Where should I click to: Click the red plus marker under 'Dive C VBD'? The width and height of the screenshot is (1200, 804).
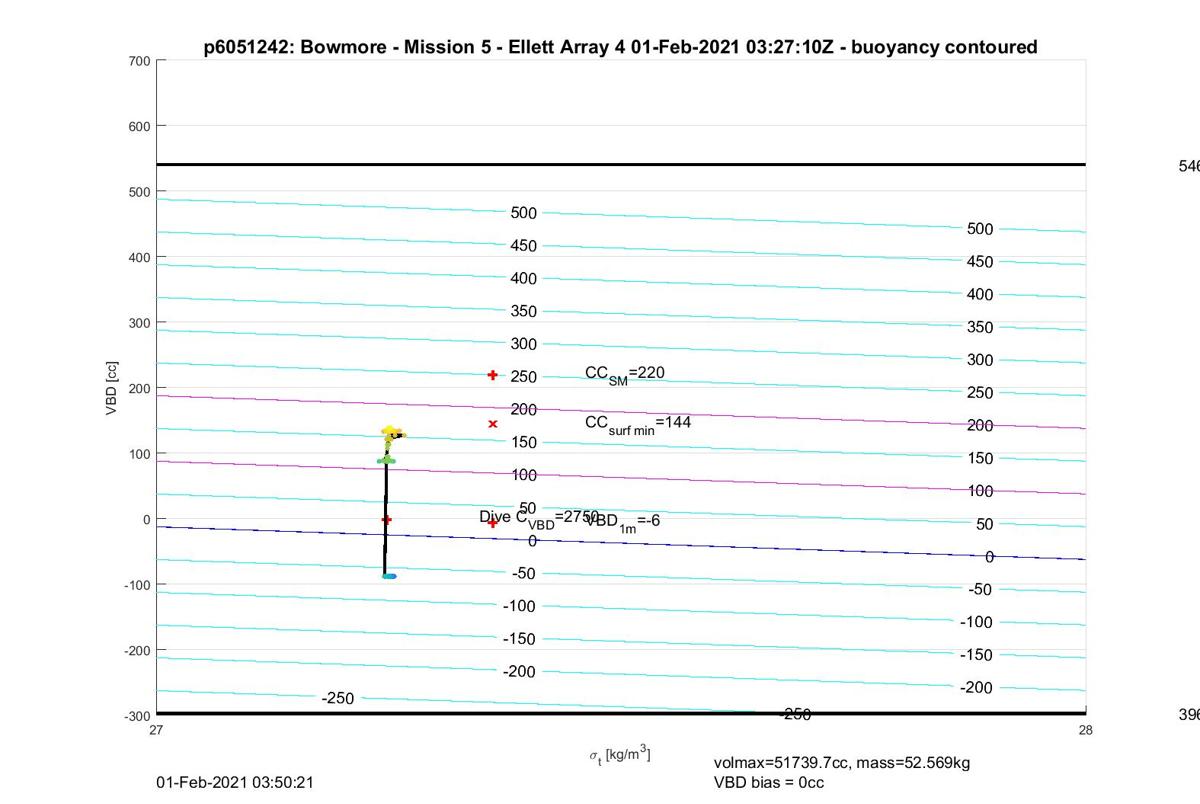tap(492, 523)
